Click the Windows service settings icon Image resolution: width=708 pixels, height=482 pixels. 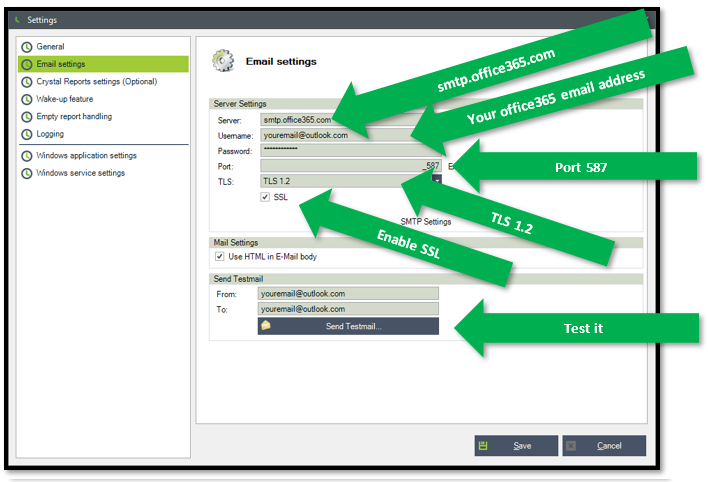coord(27,173)
